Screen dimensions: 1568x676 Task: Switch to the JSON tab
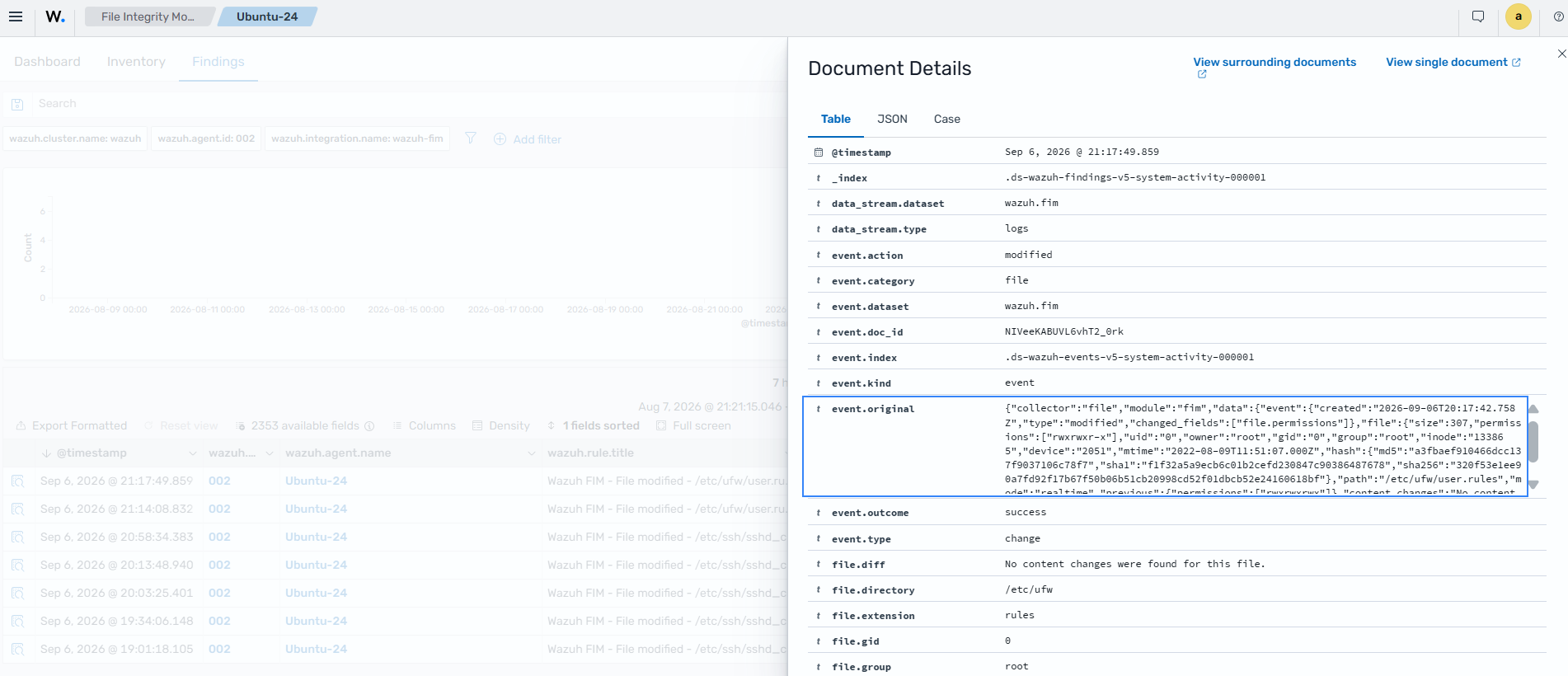click(x=892, y=119)
